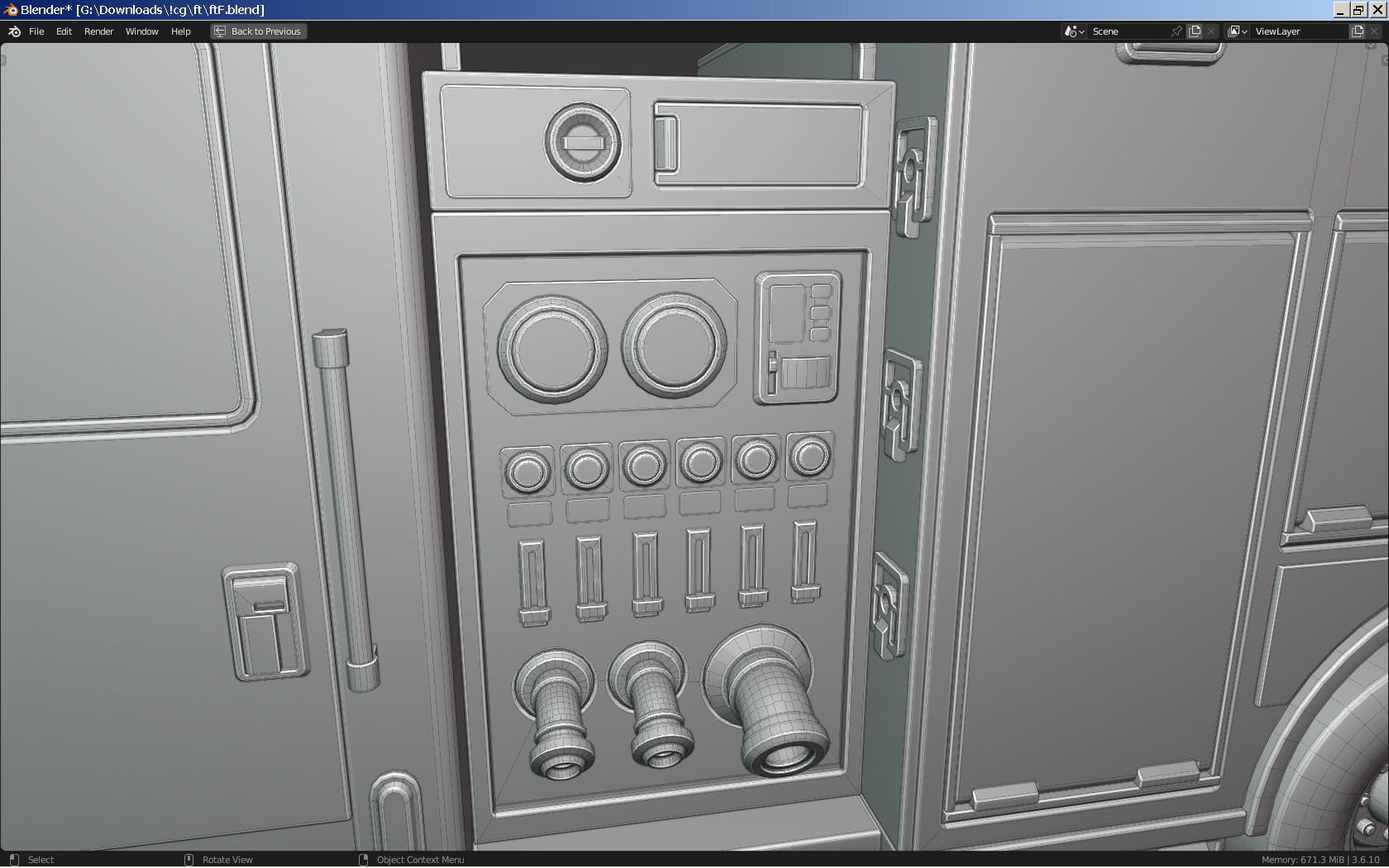
Task: Click the Back to Previous button
Action: 259,31
